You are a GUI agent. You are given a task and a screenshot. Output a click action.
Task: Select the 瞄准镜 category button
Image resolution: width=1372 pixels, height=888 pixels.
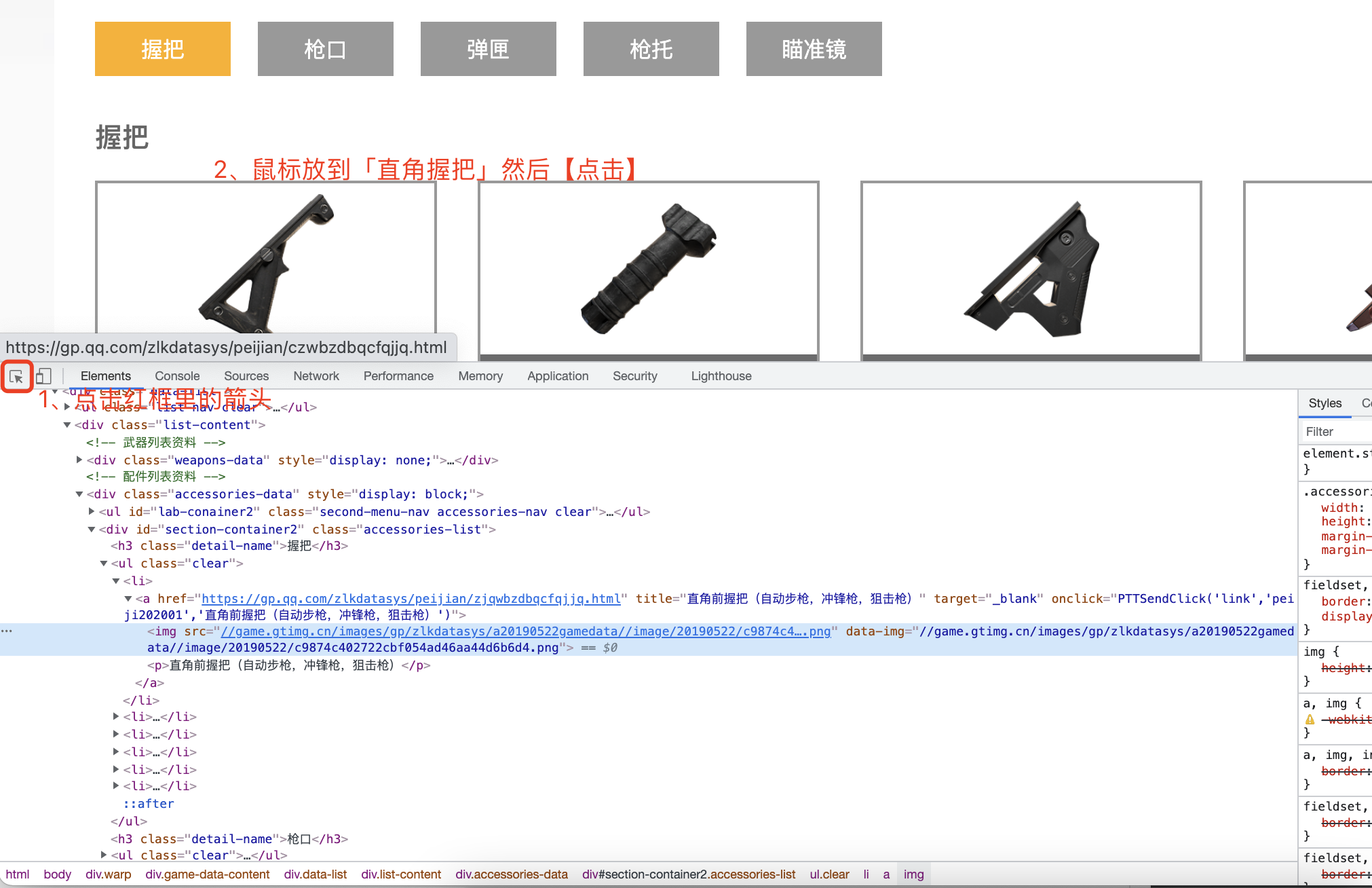tap(814, 49)
